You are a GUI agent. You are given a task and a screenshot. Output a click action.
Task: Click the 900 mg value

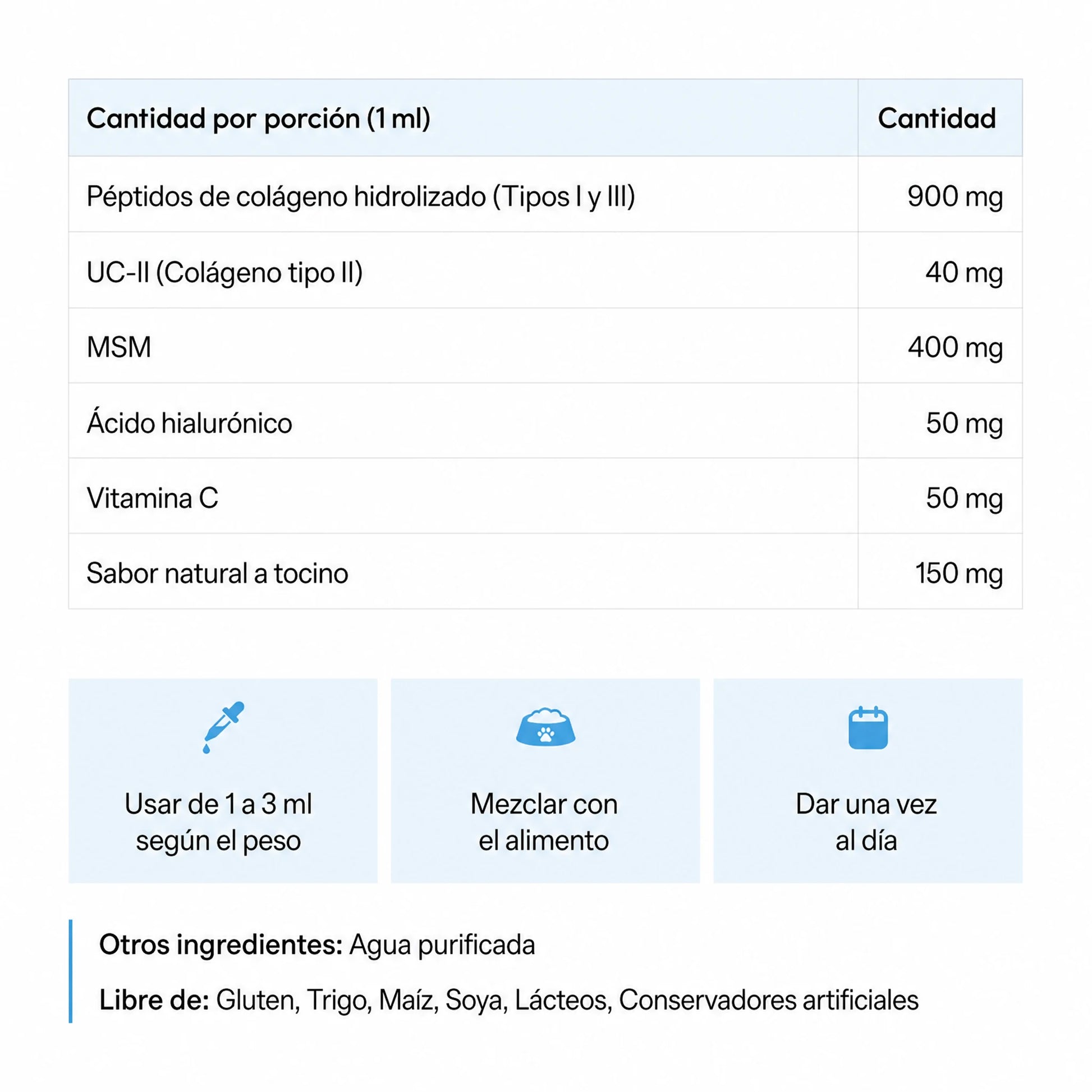coord(955,197)
